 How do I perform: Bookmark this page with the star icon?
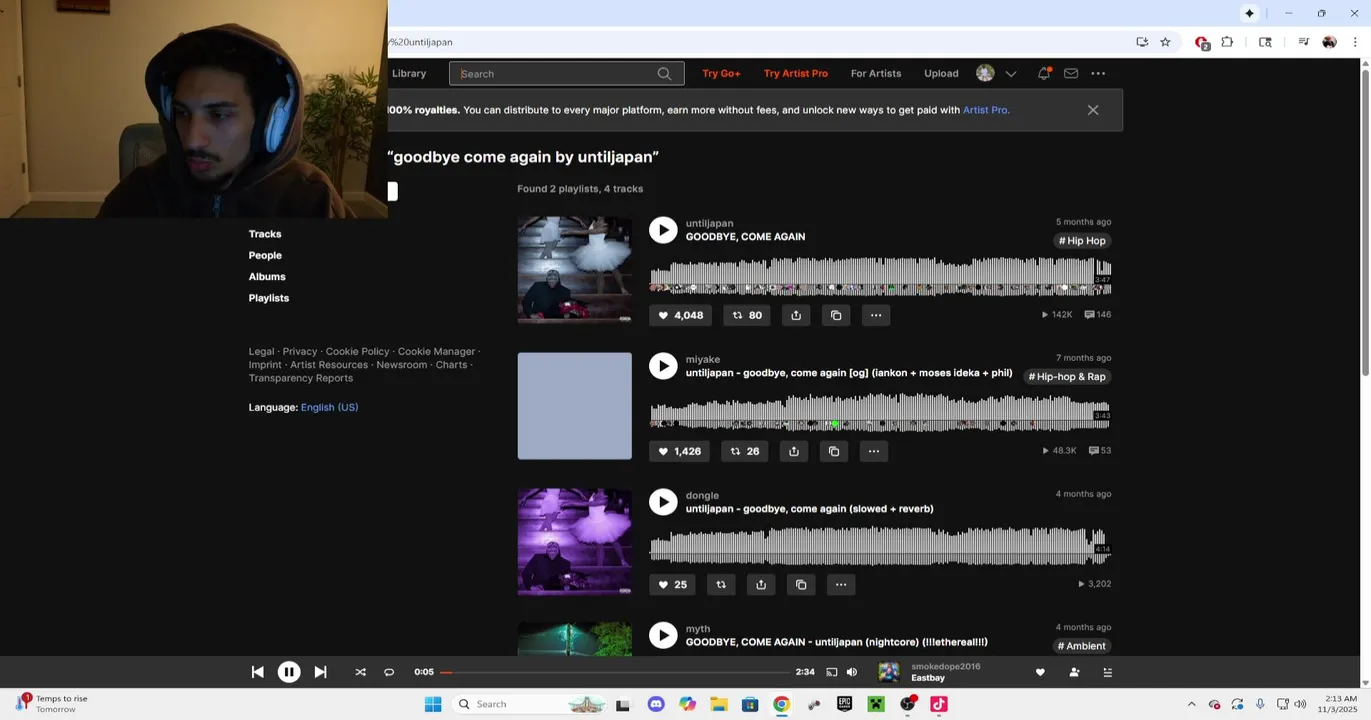coord(1165,42)
